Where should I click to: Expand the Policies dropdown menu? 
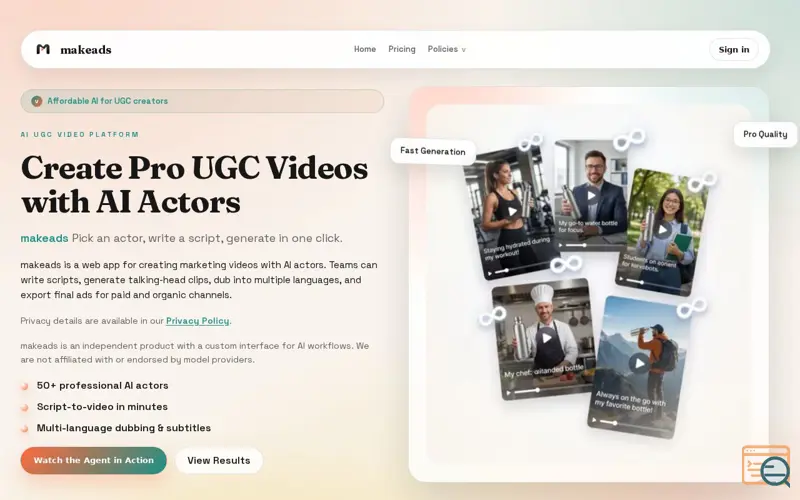click(x=446, y=49)
